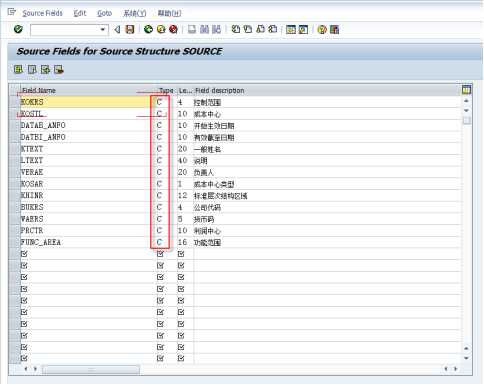Go to Previous Page icon

click(248, 29)
